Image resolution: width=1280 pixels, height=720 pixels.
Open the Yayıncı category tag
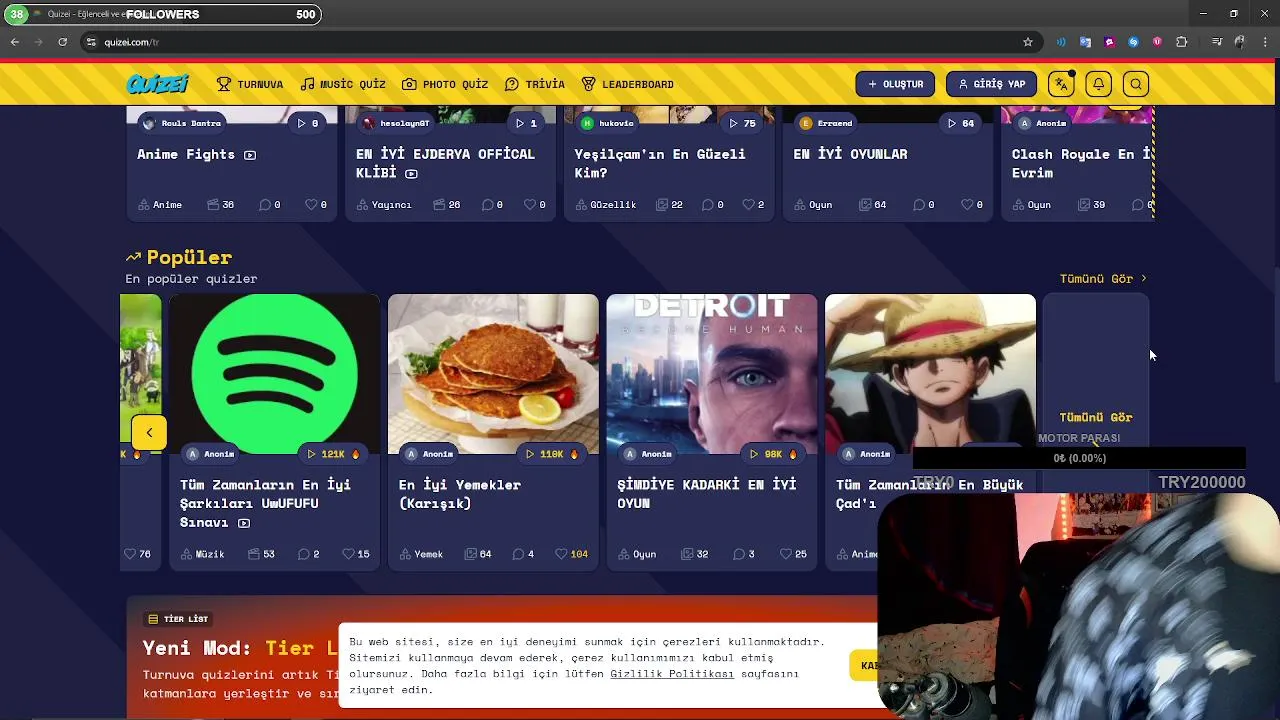(384, 204)
